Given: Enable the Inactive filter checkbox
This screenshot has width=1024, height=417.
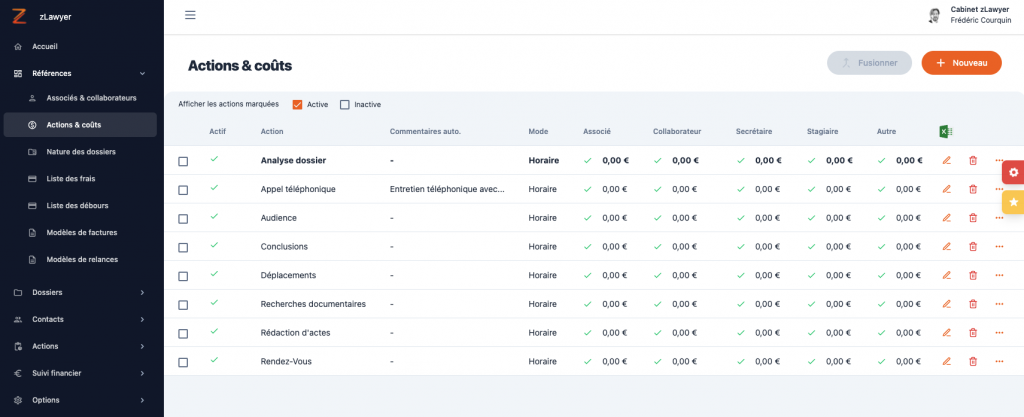Looking at the screenshot, I should point(345,105).
